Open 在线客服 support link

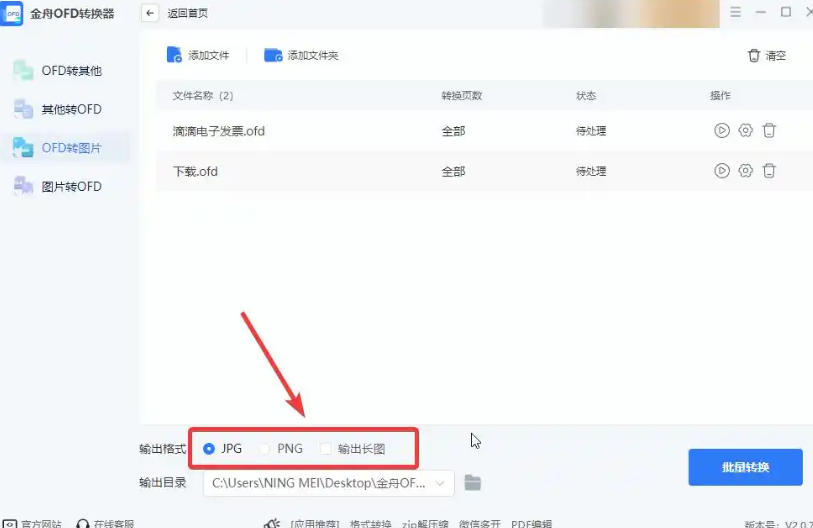[x=105, y=524]
